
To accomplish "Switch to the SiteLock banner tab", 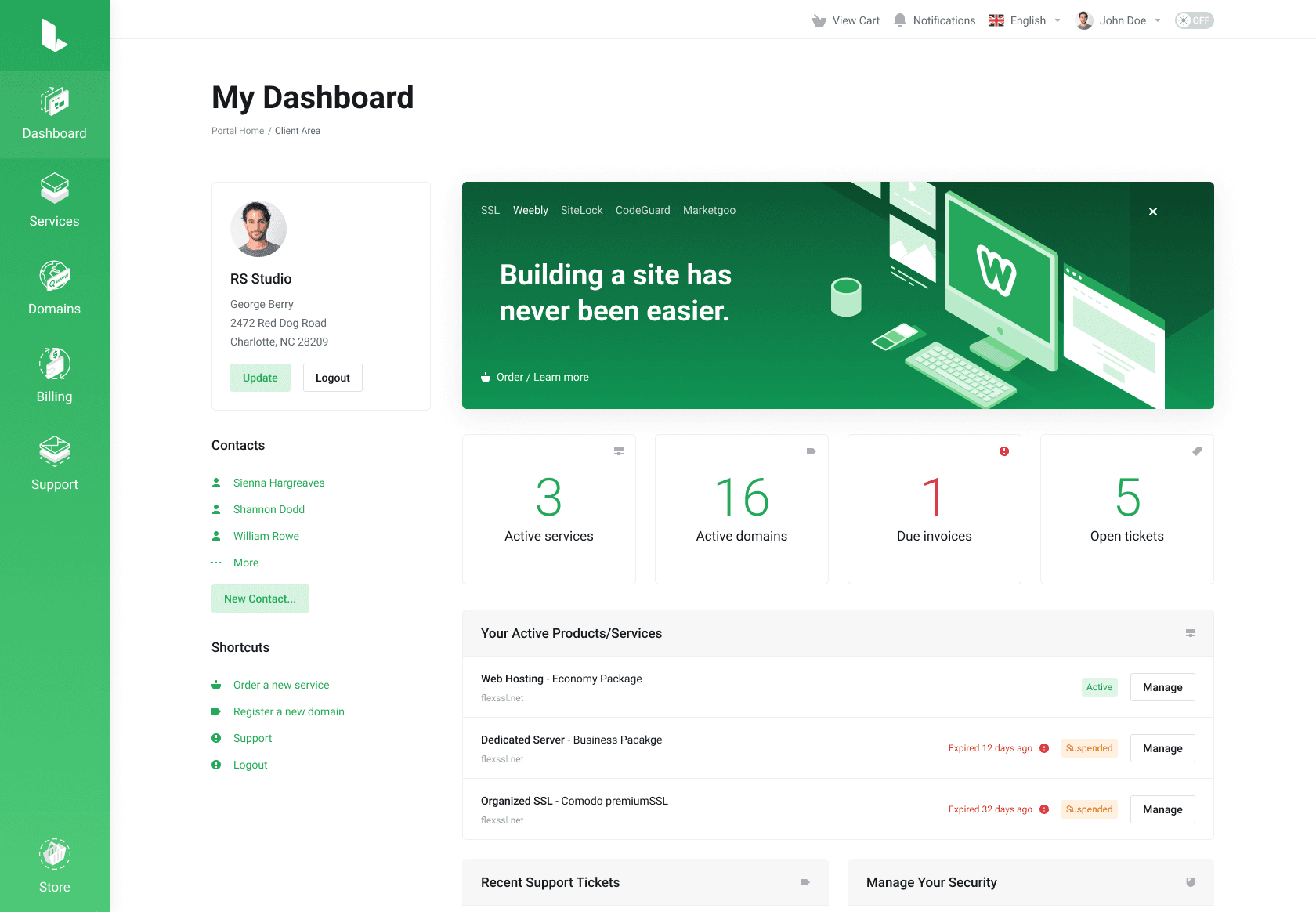I will tap(581, 210).
